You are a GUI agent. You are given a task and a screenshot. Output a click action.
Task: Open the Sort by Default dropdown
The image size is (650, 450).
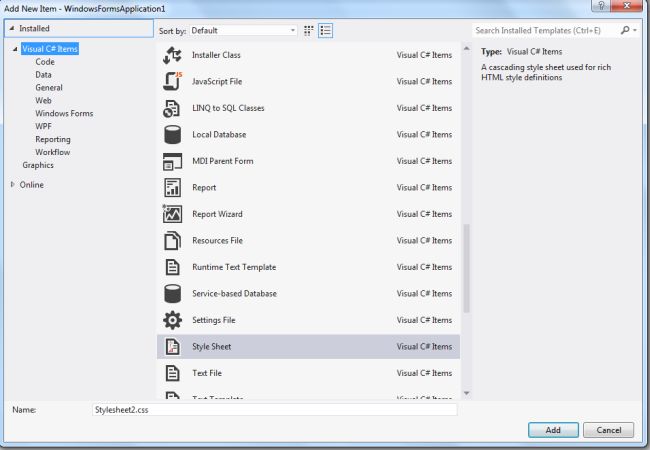click(243, 31)
